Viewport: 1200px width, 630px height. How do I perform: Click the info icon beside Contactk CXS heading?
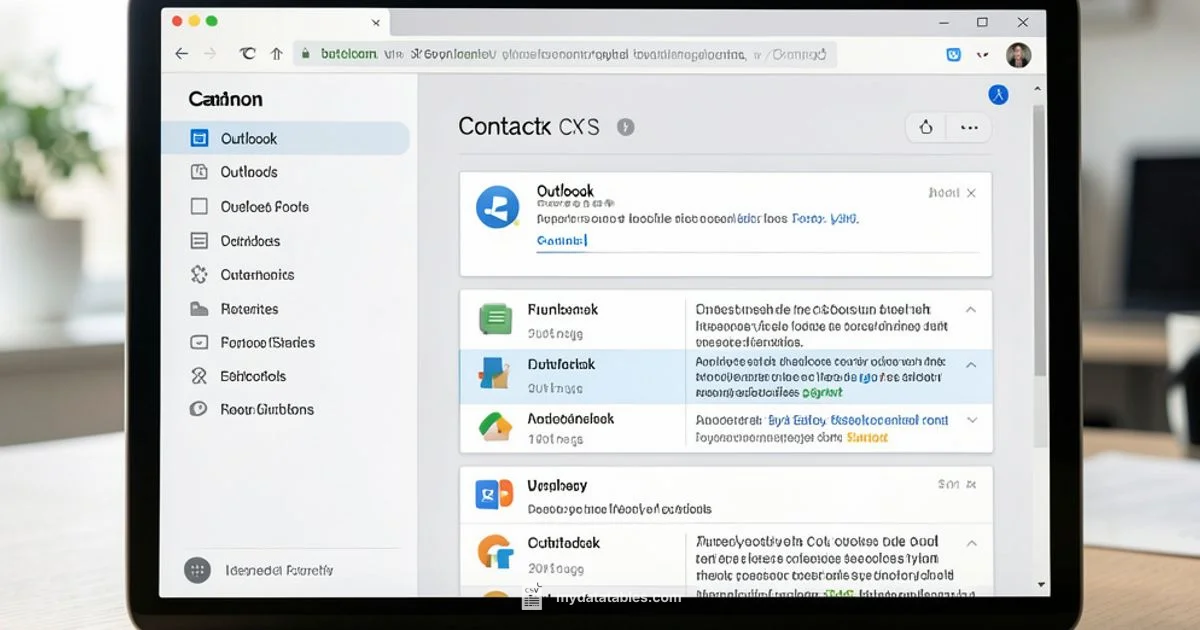coord(625,126)
